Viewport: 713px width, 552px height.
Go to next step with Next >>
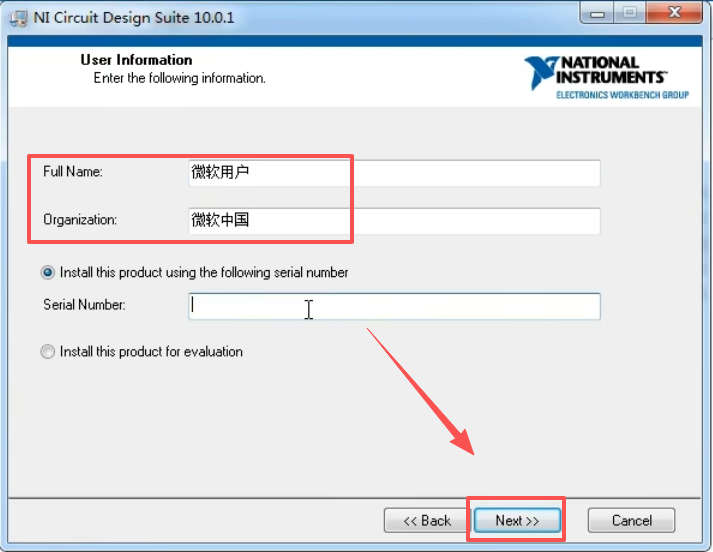517,520
